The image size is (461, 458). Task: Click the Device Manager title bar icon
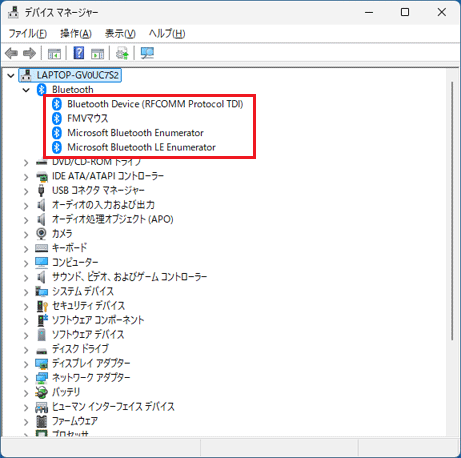(x=13, y=12)
